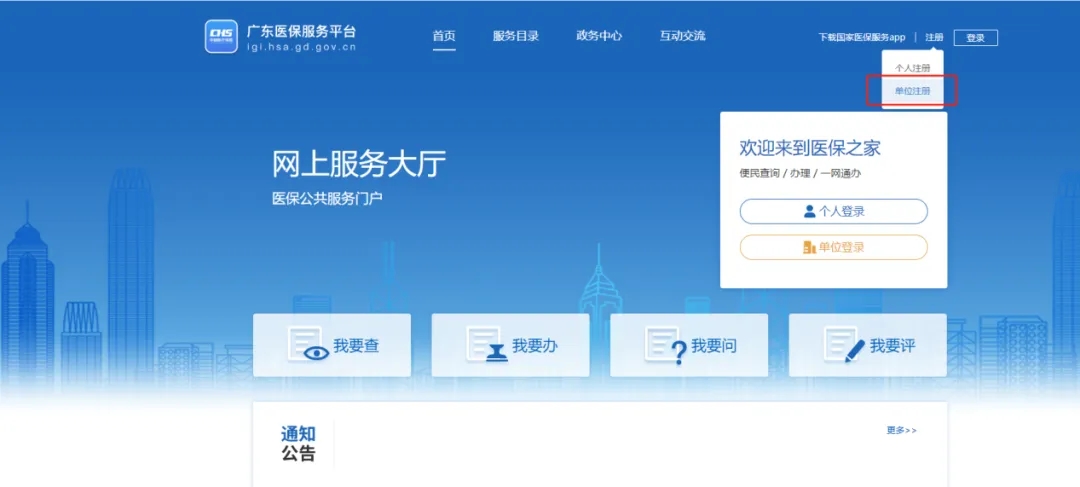The image size is (1080, 487).
Task: Click the CHS medical insurance logo icon
Action: [221, 36]
